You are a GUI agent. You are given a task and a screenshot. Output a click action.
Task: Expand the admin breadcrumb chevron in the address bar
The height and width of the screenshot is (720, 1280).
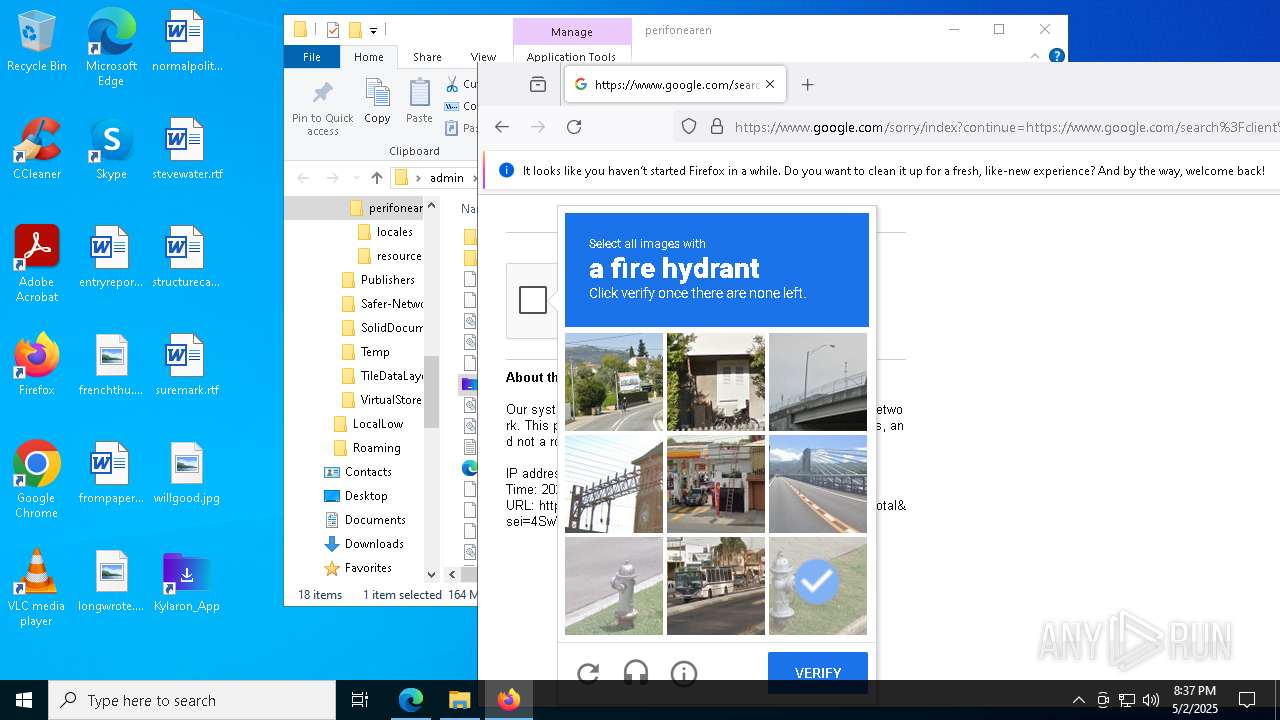(474, 178)
